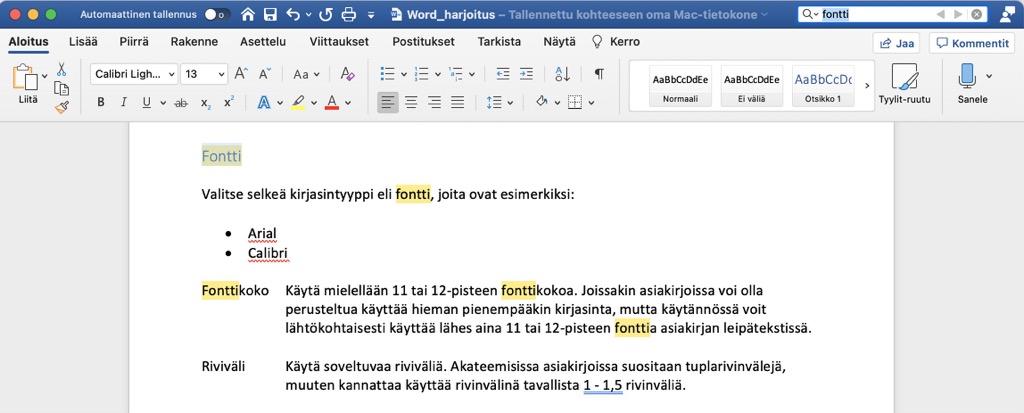Switch to the Postitukset tab
1024x413 pixels.
tap(423, 42)
